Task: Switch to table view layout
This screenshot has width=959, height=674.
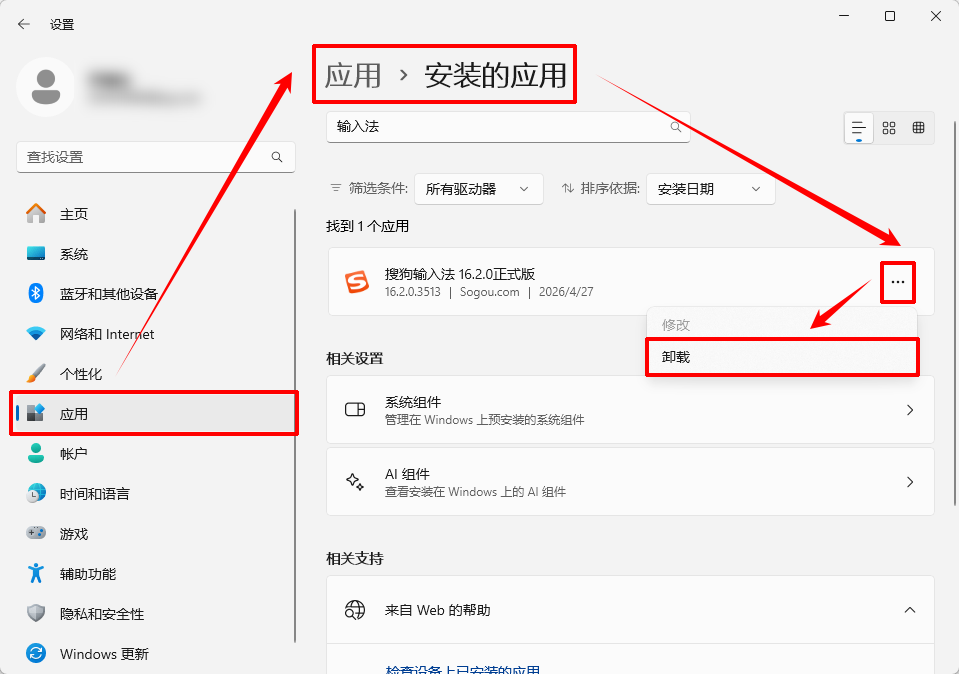Action: (x=918, y=128)
